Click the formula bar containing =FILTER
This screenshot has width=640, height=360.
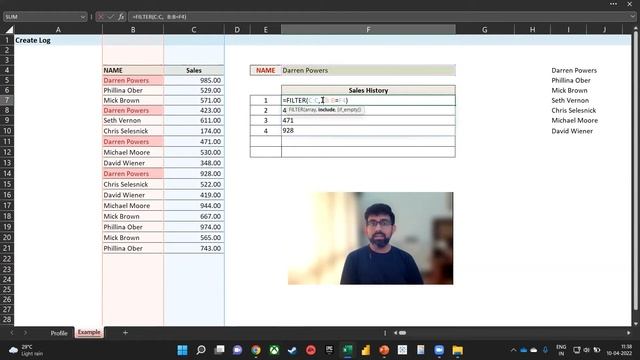380,17
